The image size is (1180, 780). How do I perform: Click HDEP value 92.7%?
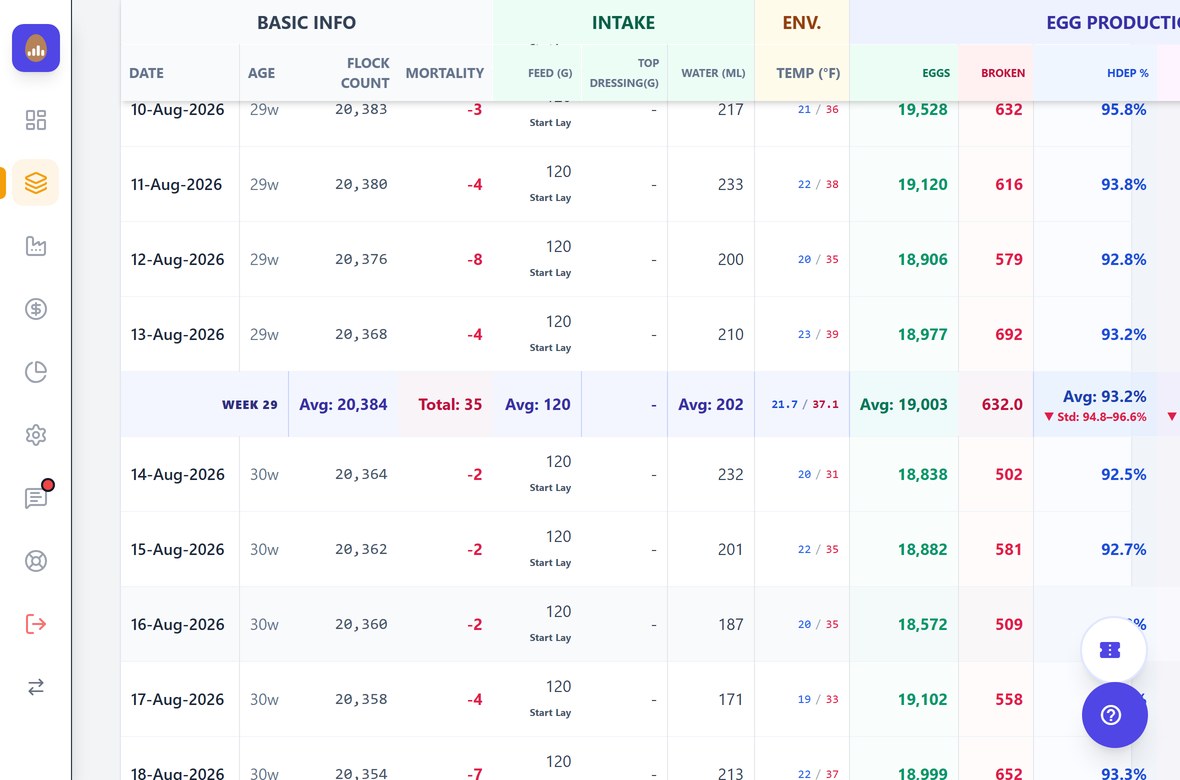1124,550
